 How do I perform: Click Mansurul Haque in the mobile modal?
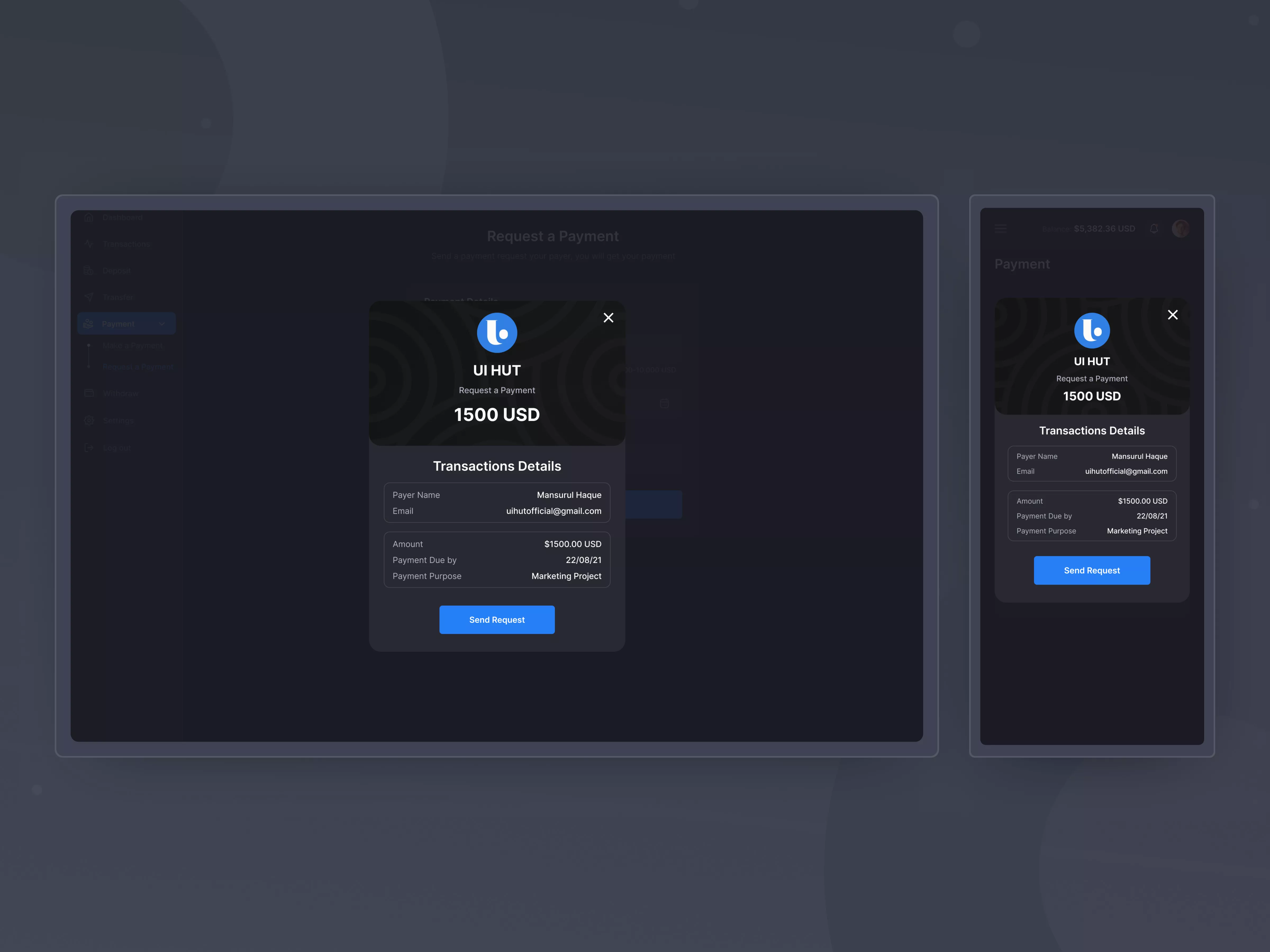[x=1140, y=456]
